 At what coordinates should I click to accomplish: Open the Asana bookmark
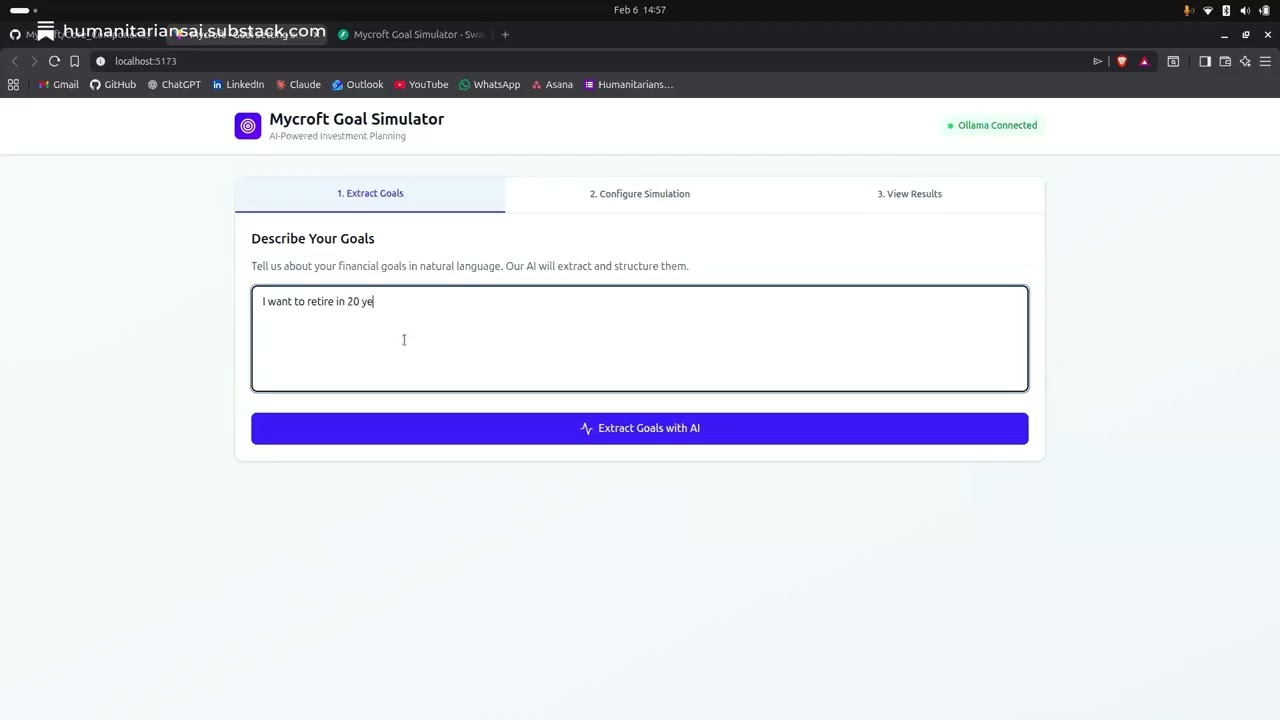tap(553, 85)
